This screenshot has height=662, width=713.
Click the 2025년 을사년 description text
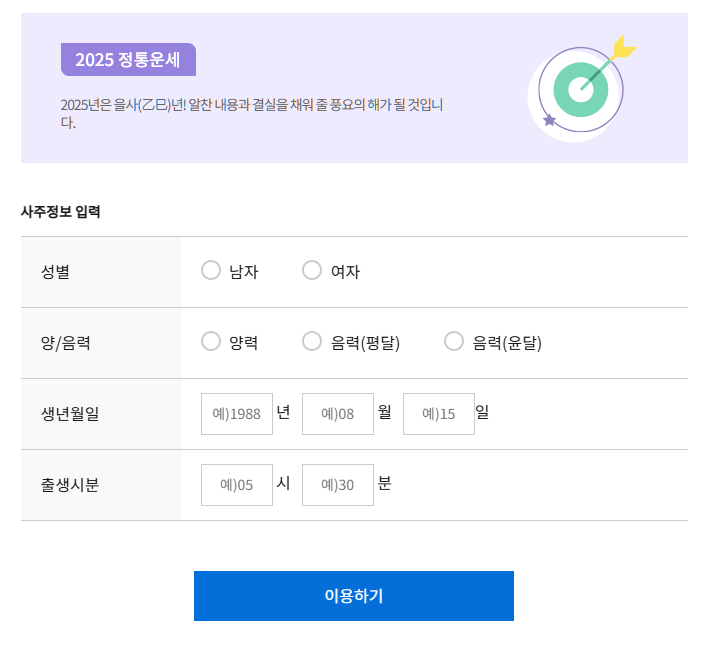click(x=251, y=113)
